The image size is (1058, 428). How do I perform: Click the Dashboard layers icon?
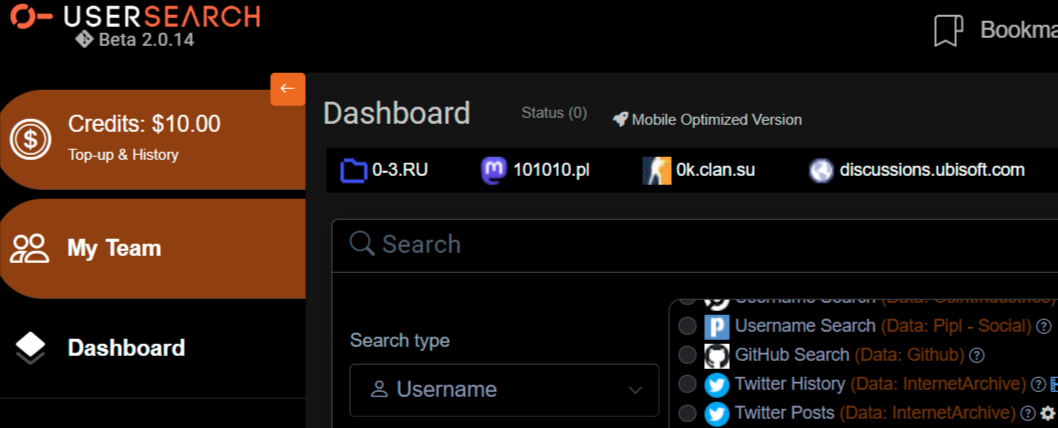[x=30, y=348]
